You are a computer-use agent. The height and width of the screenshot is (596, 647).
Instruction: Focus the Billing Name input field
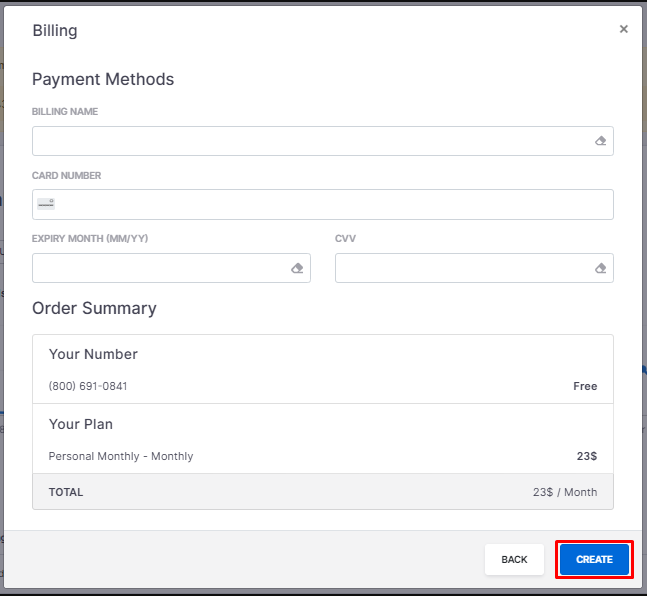pos(323,141)
